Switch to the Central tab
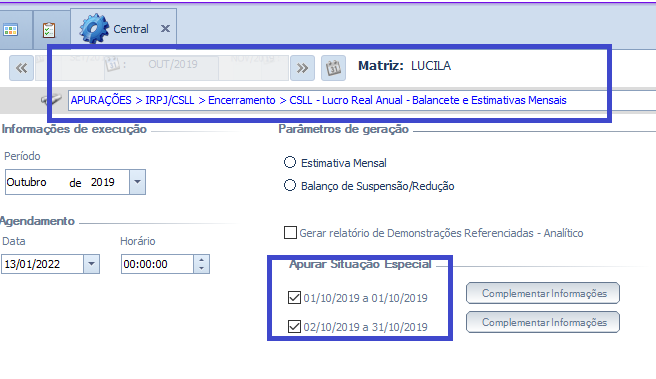 pos(131,29)
